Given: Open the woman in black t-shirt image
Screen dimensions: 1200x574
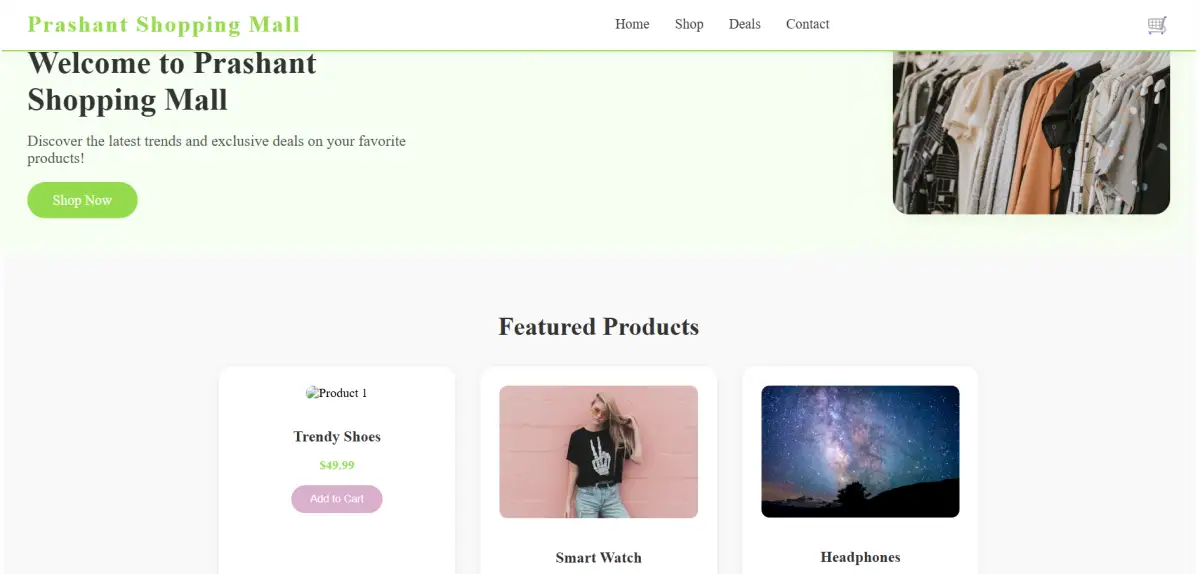Looking at the screenshot, I should 599,452.
